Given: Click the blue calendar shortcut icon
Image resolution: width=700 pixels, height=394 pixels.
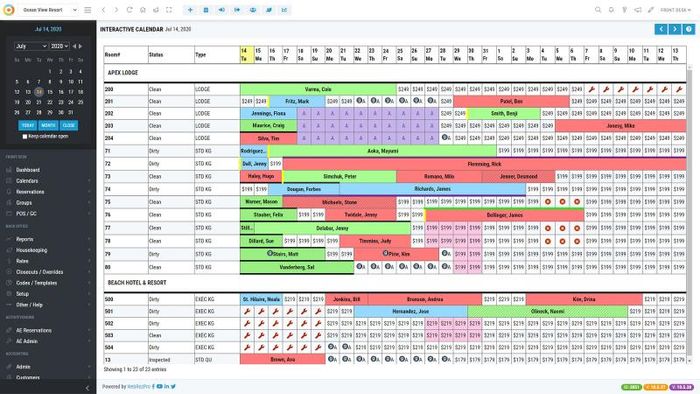Looking at the screenshot, I should (x=206, y=10).
